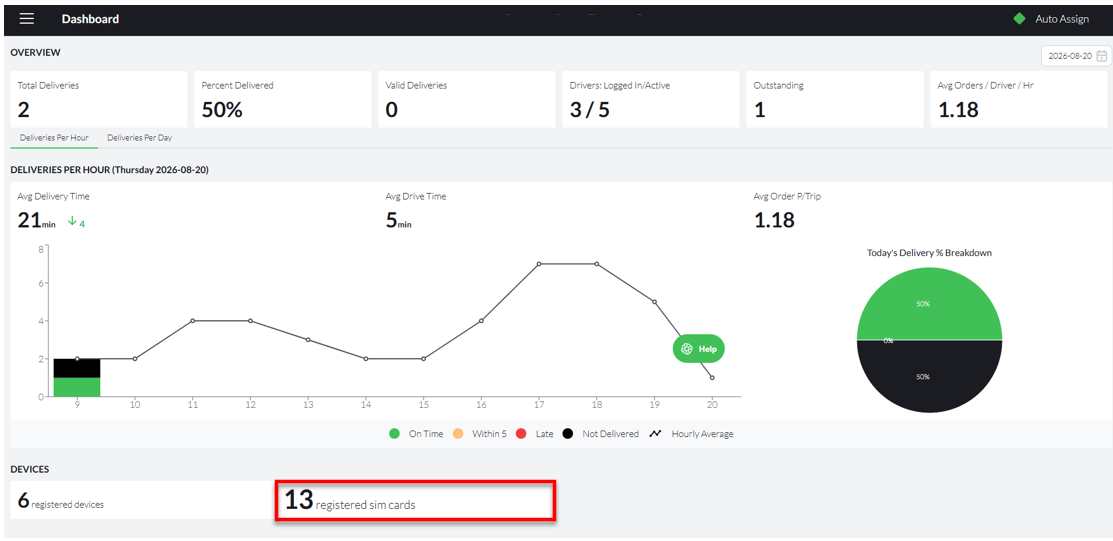Image resolution: width=1113 pixels, height=541 pixels.
Task: Click the Today's Delivery % Breakdown title
Action: pyautogui.click(x=929, y=253)
